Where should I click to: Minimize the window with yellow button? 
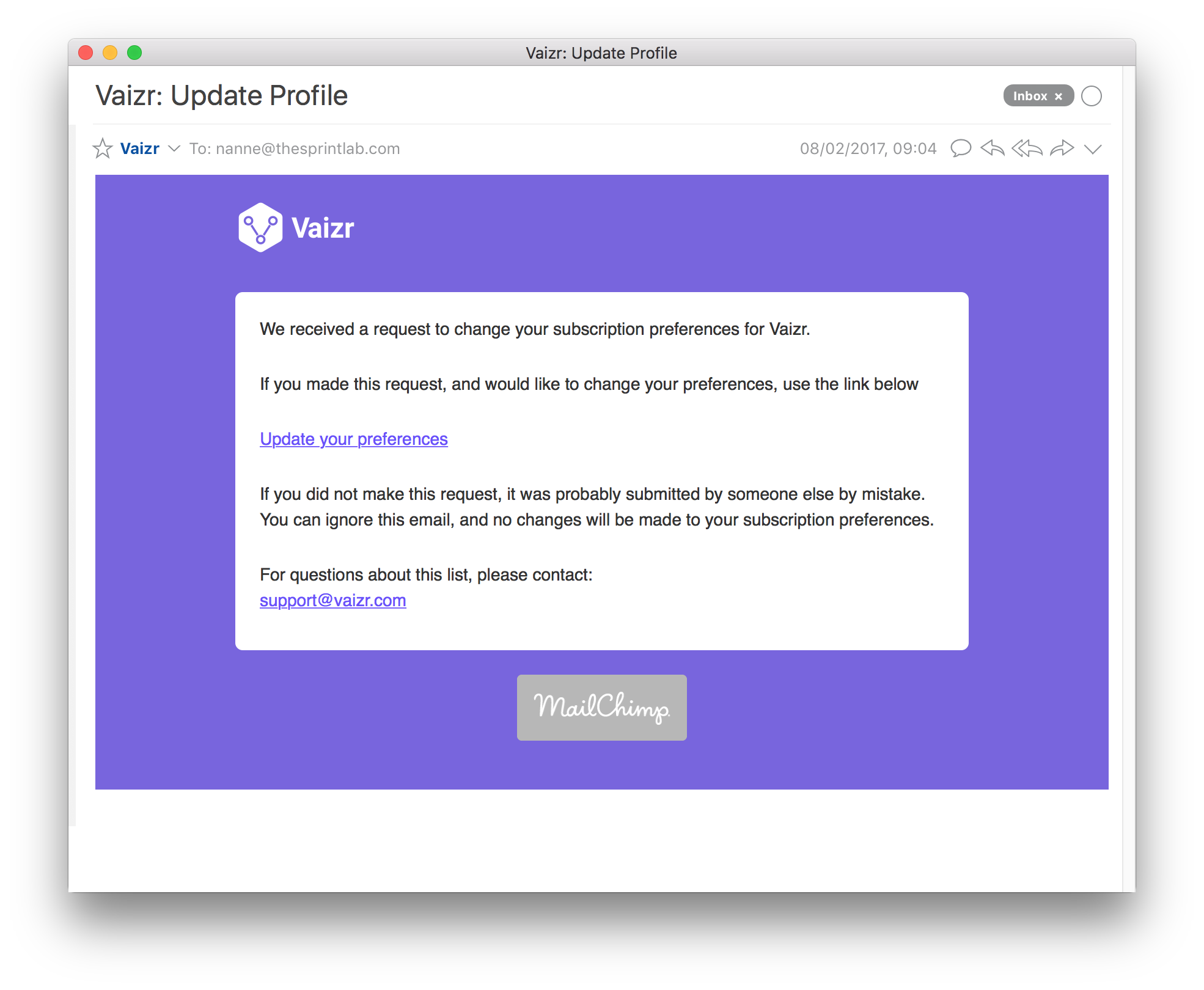[x=110, y=53]
